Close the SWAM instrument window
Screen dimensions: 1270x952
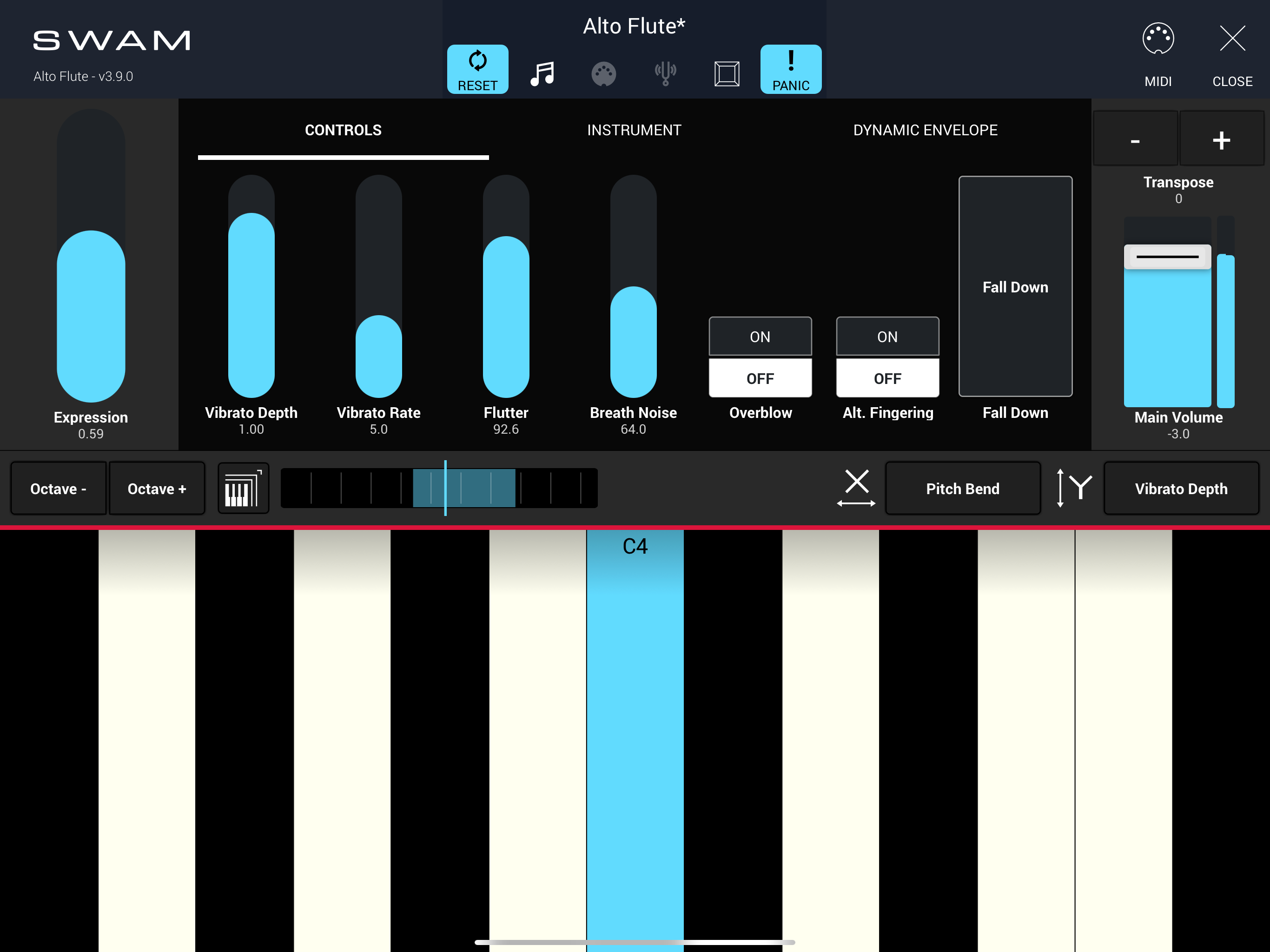point(1232,54)
